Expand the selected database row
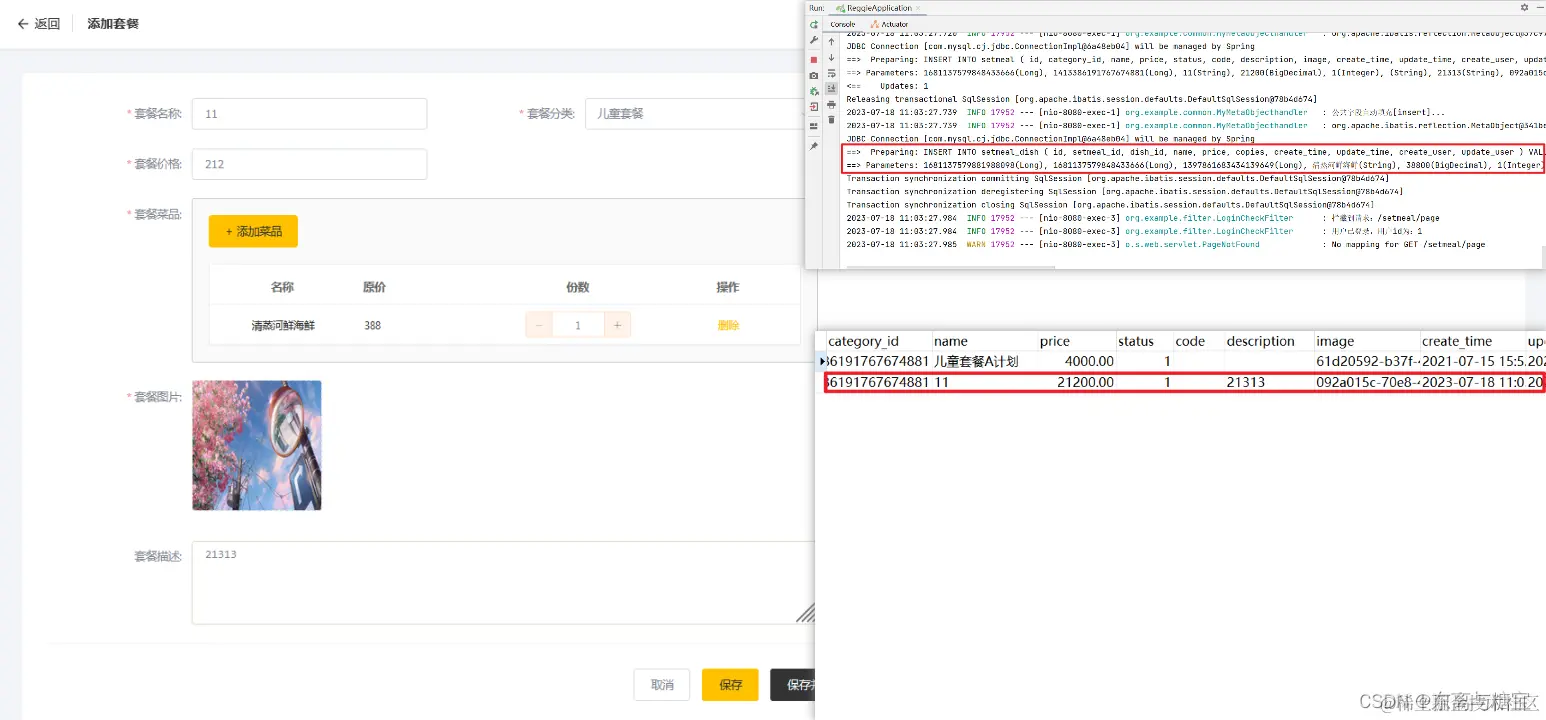This screenshot has height=720, width=1546. [821, 361]
